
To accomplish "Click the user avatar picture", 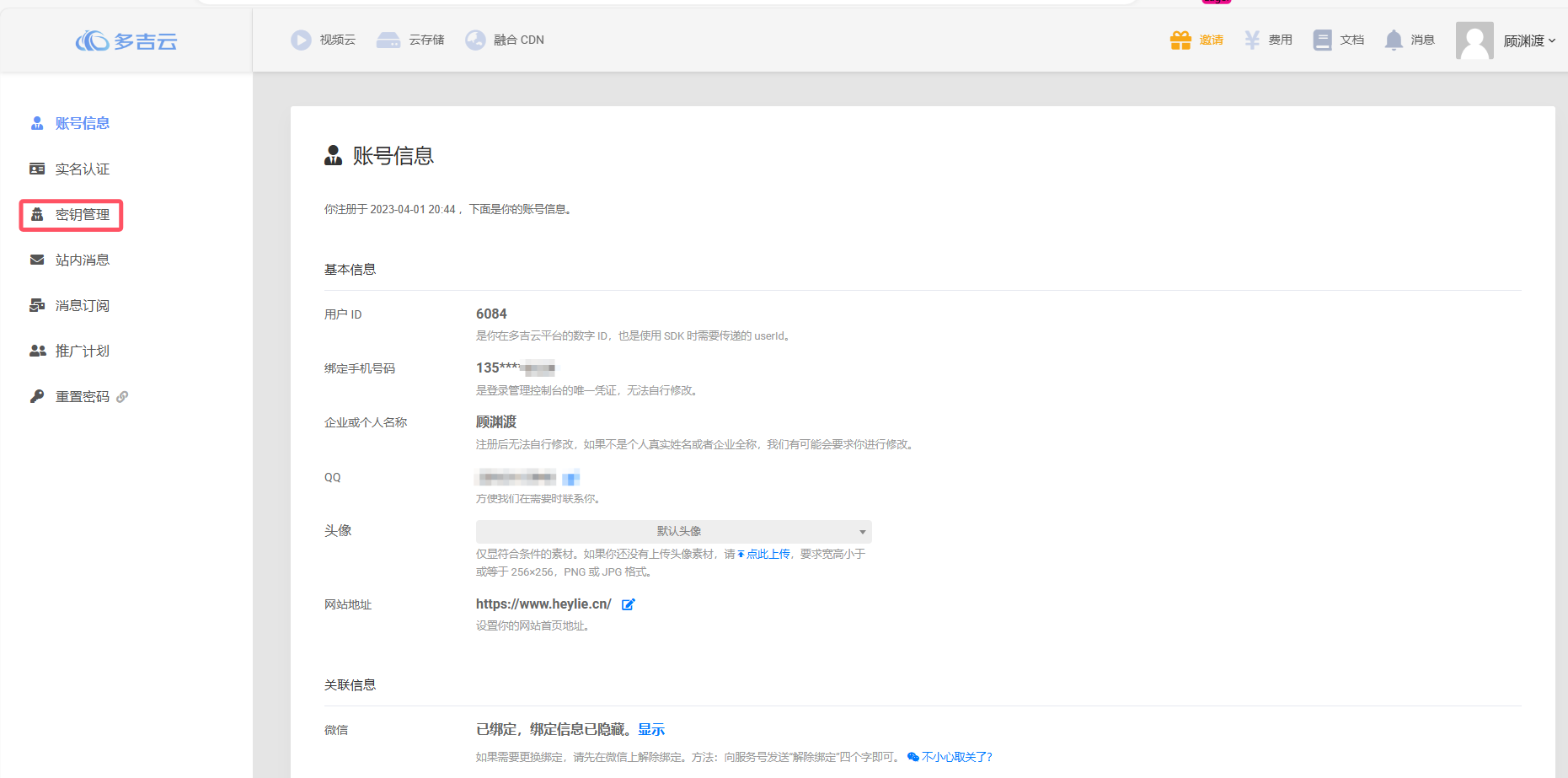I will pyautogui.click(x=1474, y=40).
